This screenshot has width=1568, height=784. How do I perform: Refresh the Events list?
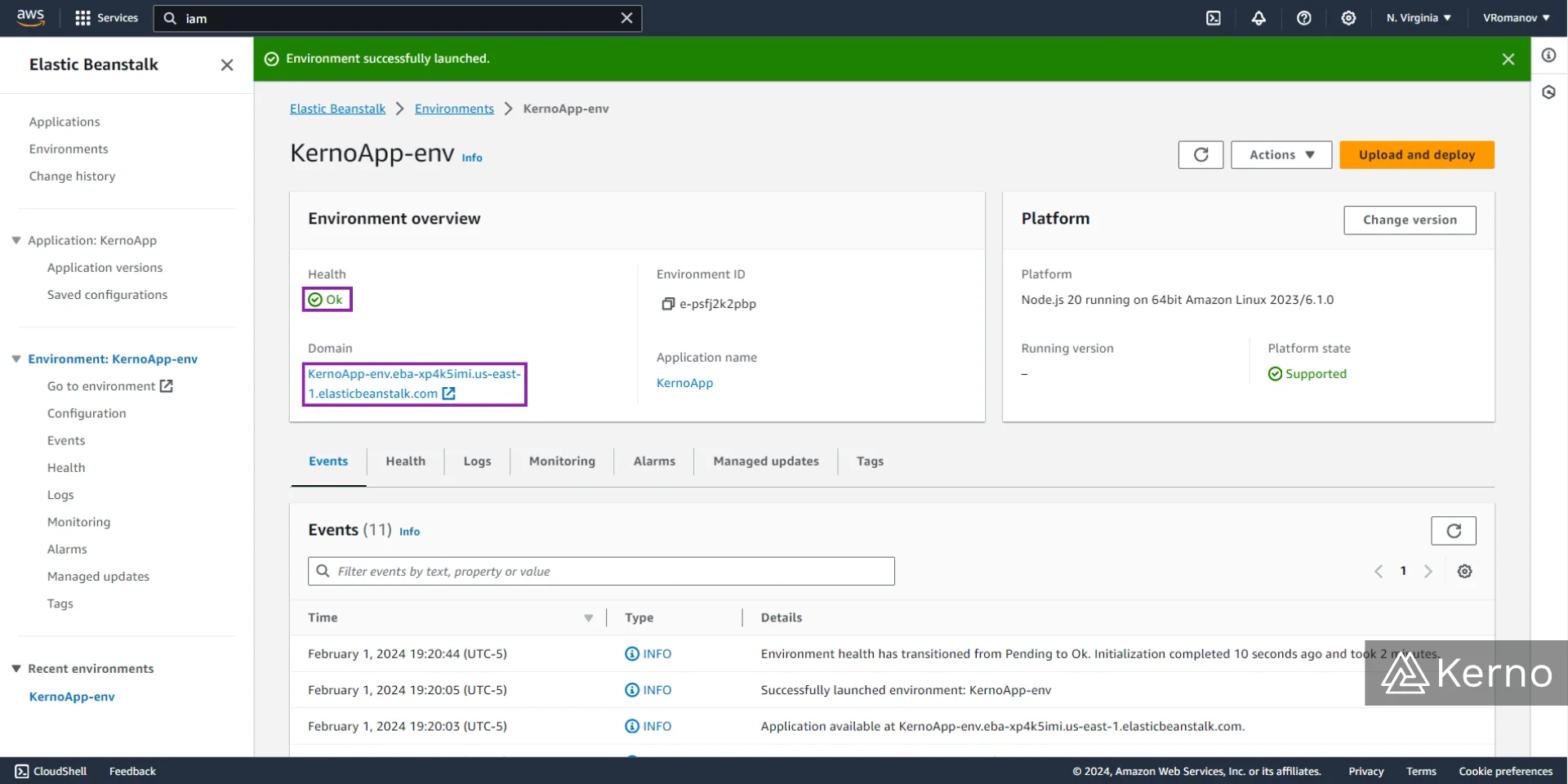point(1454,531)
